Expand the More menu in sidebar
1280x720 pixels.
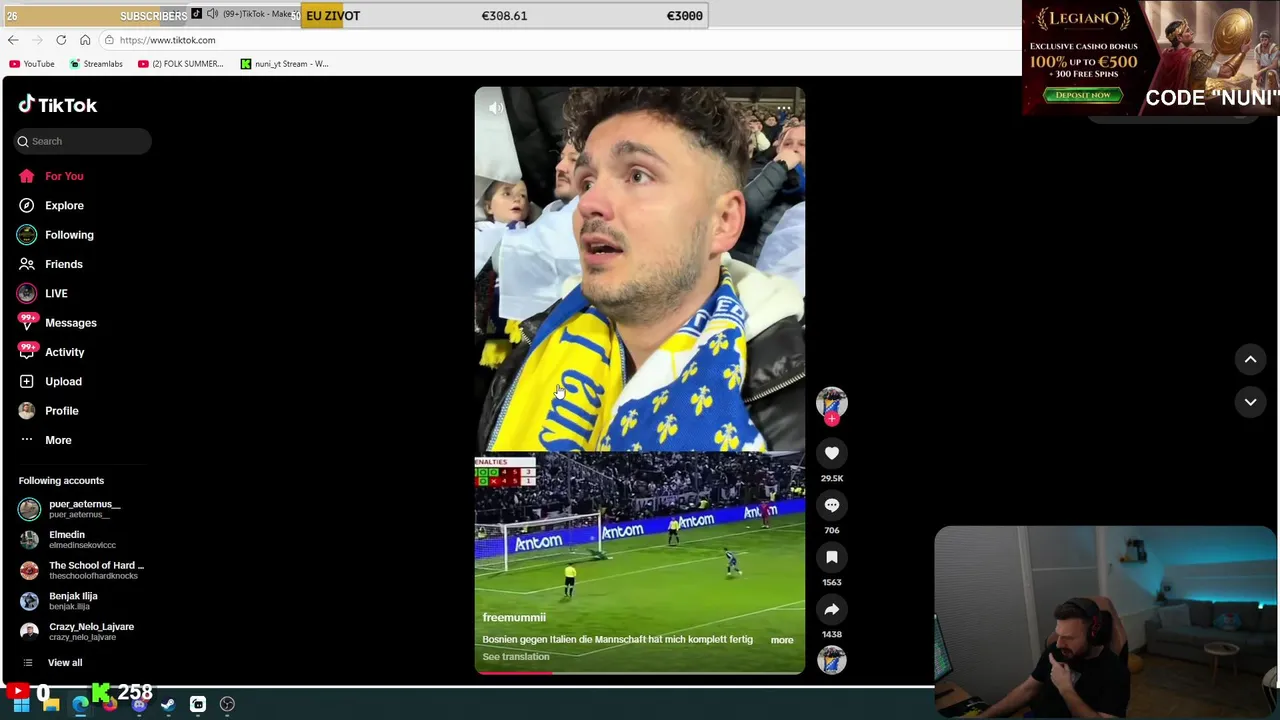point(45,440)
